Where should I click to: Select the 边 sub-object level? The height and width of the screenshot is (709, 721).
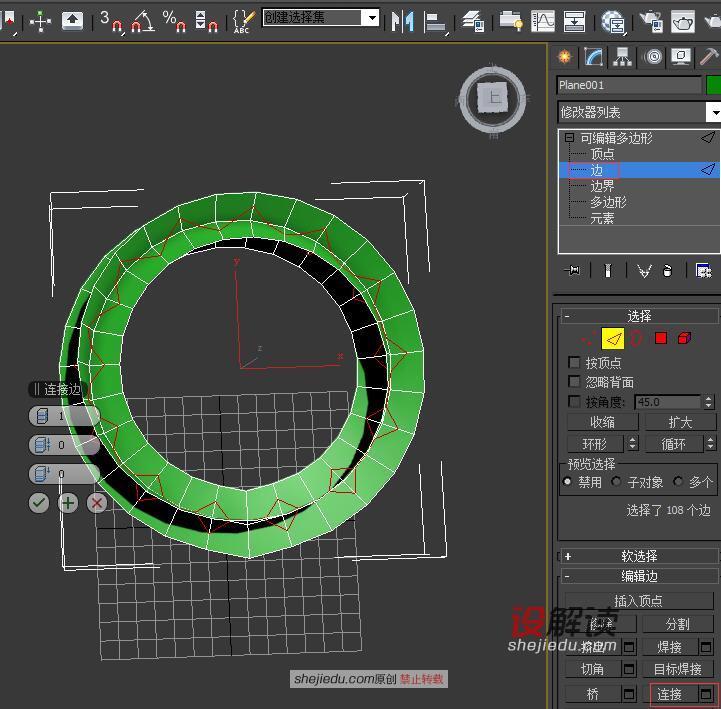tap(596, 171)
